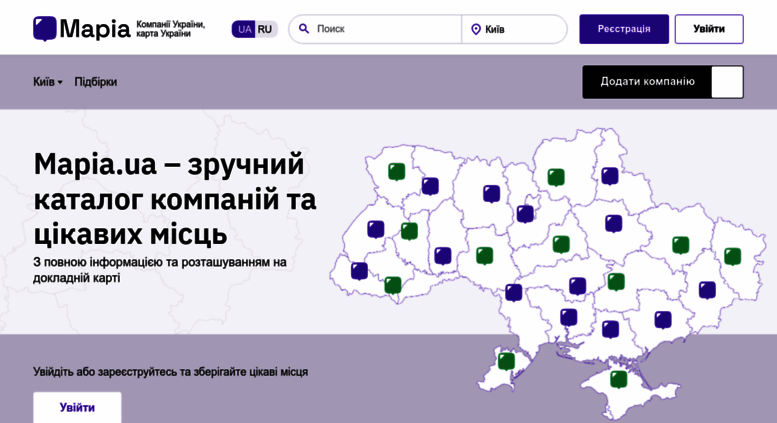Select the green marker in southern Odesa region

point(506,362)
